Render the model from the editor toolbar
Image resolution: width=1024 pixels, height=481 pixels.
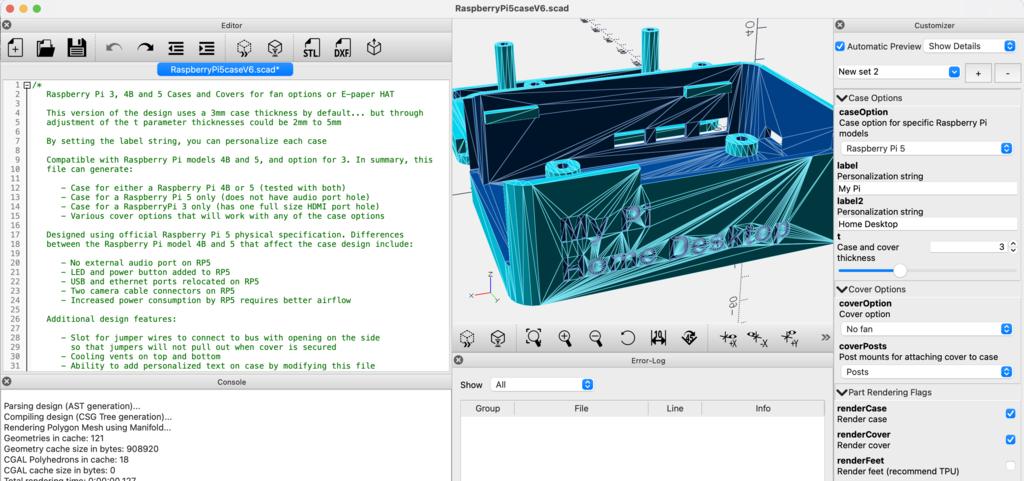pyautogui.click(x=275, y=48)
